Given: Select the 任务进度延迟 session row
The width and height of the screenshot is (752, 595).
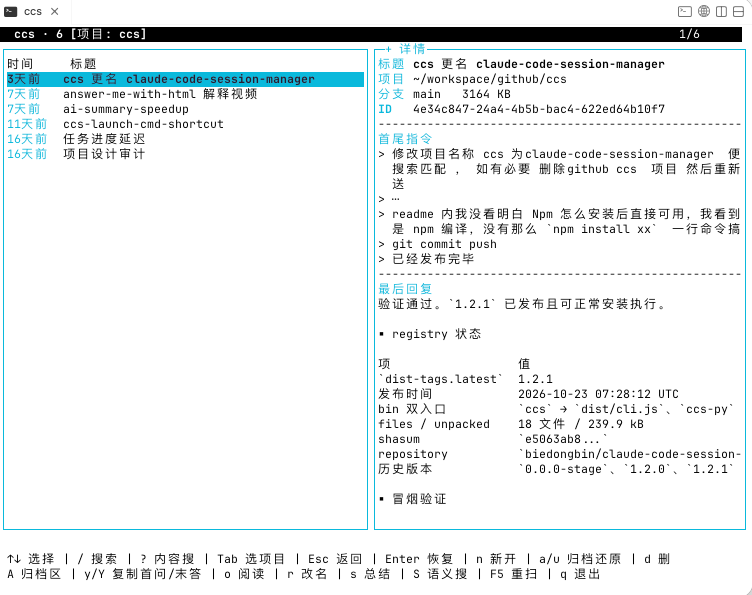Looking at the screenshot, I should click(185, 139).
